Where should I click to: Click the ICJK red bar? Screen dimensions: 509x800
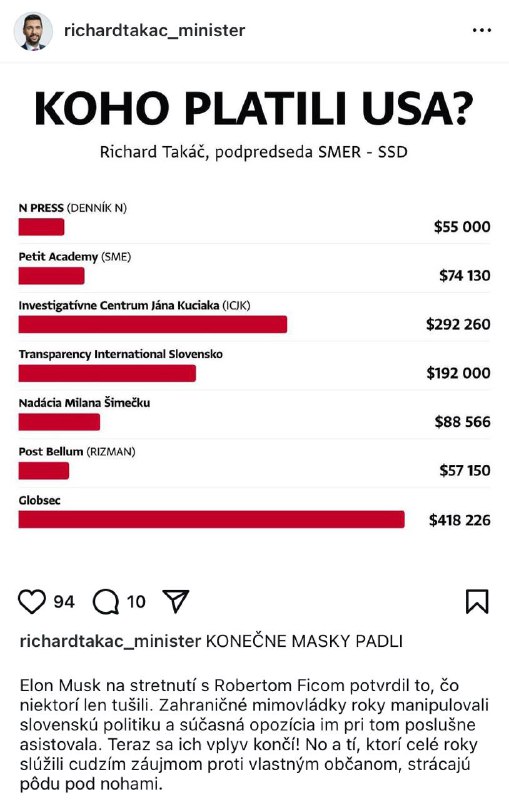(153, 324)
